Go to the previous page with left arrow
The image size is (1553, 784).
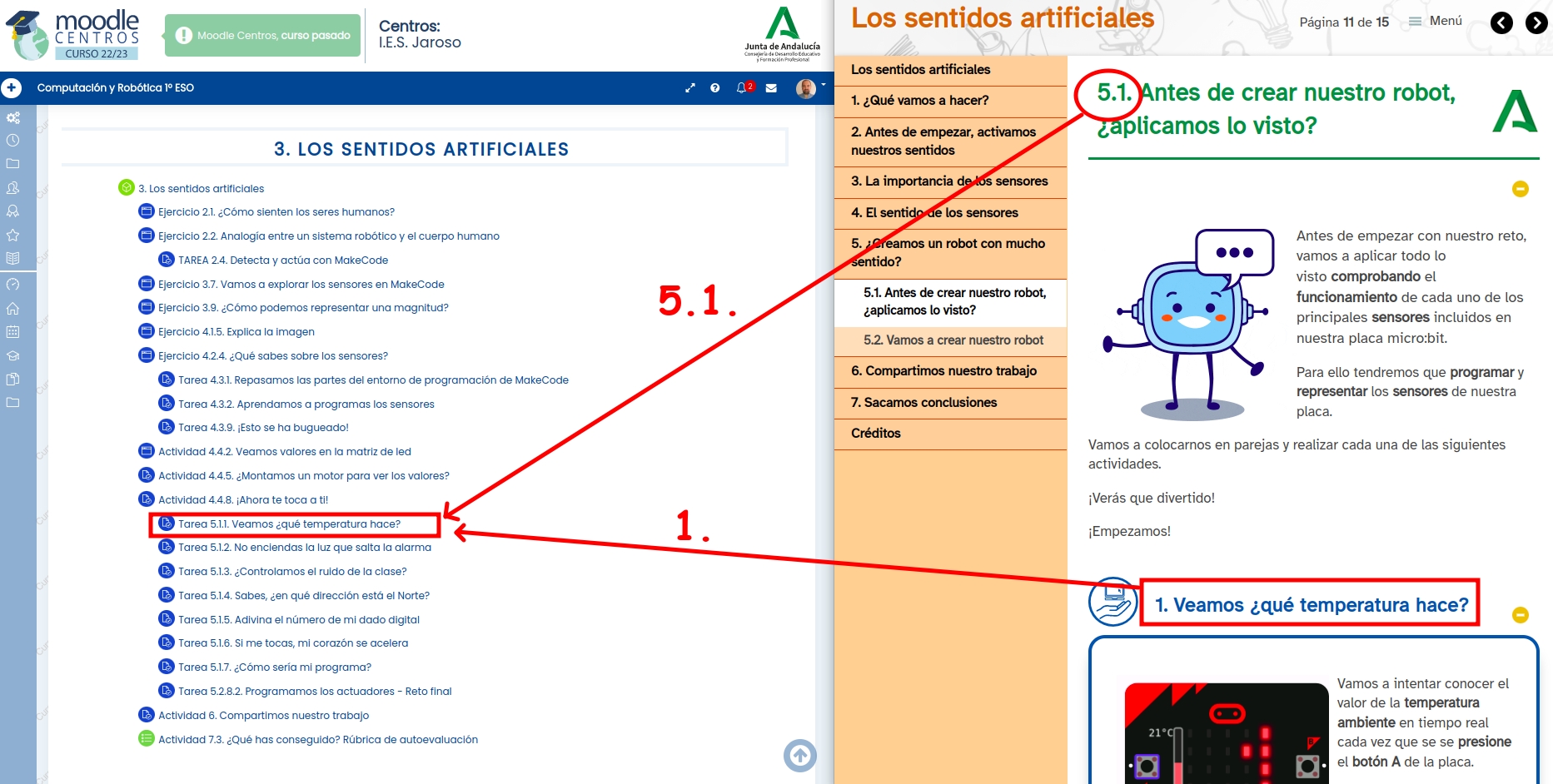click(1501, 22)
